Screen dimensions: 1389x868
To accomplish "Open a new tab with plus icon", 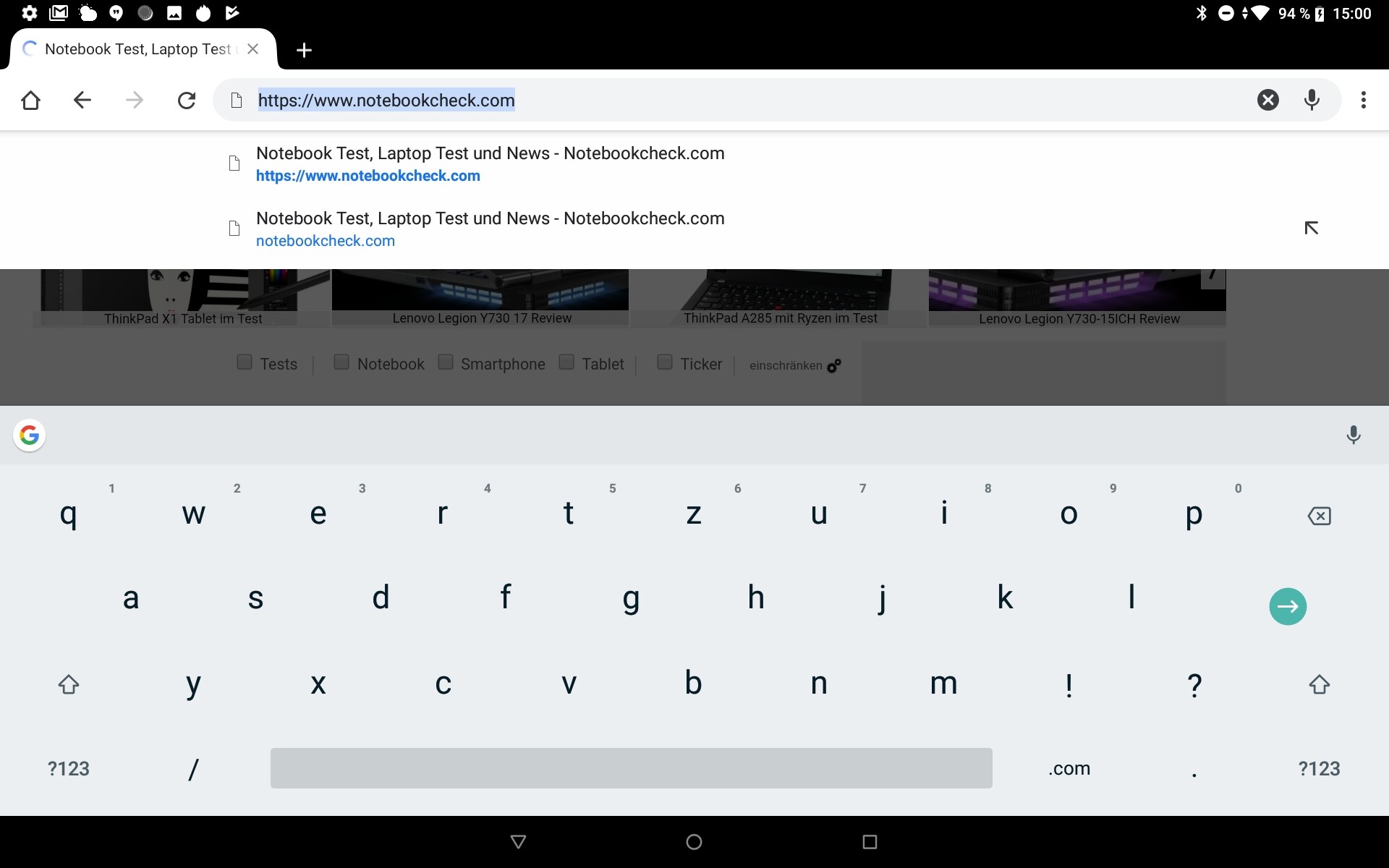I will click(x=304, y=50).
